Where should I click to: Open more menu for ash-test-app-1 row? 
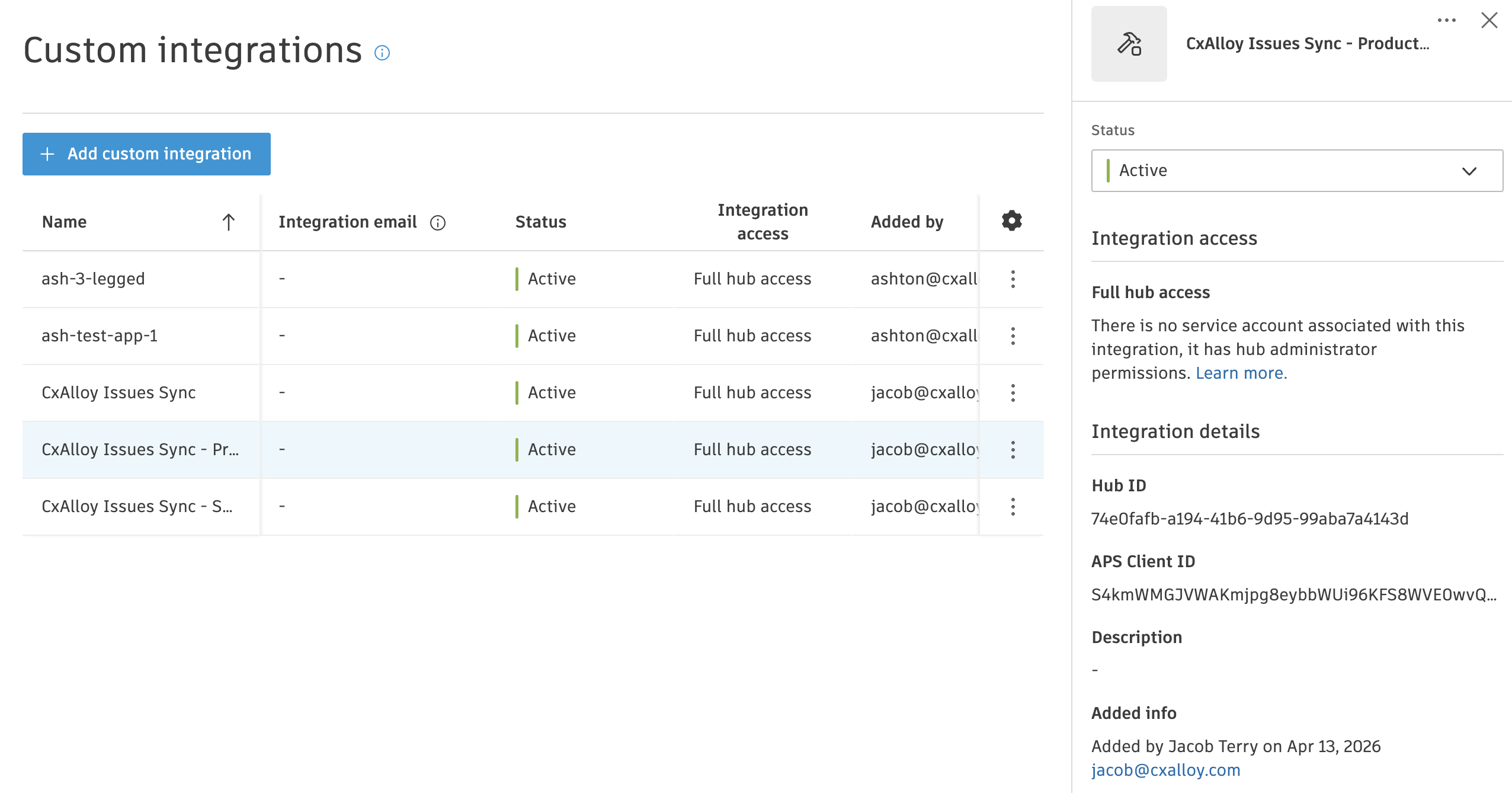[x=1013, y=336]
